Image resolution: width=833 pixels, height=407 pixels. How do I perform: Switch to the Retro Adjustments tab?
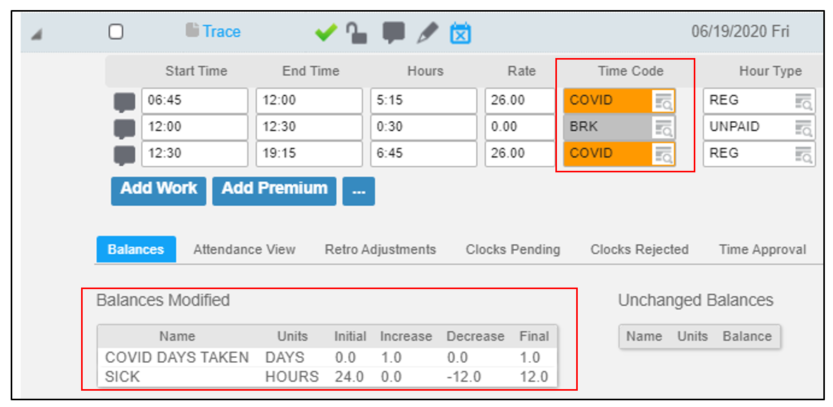tap(380, 250)
